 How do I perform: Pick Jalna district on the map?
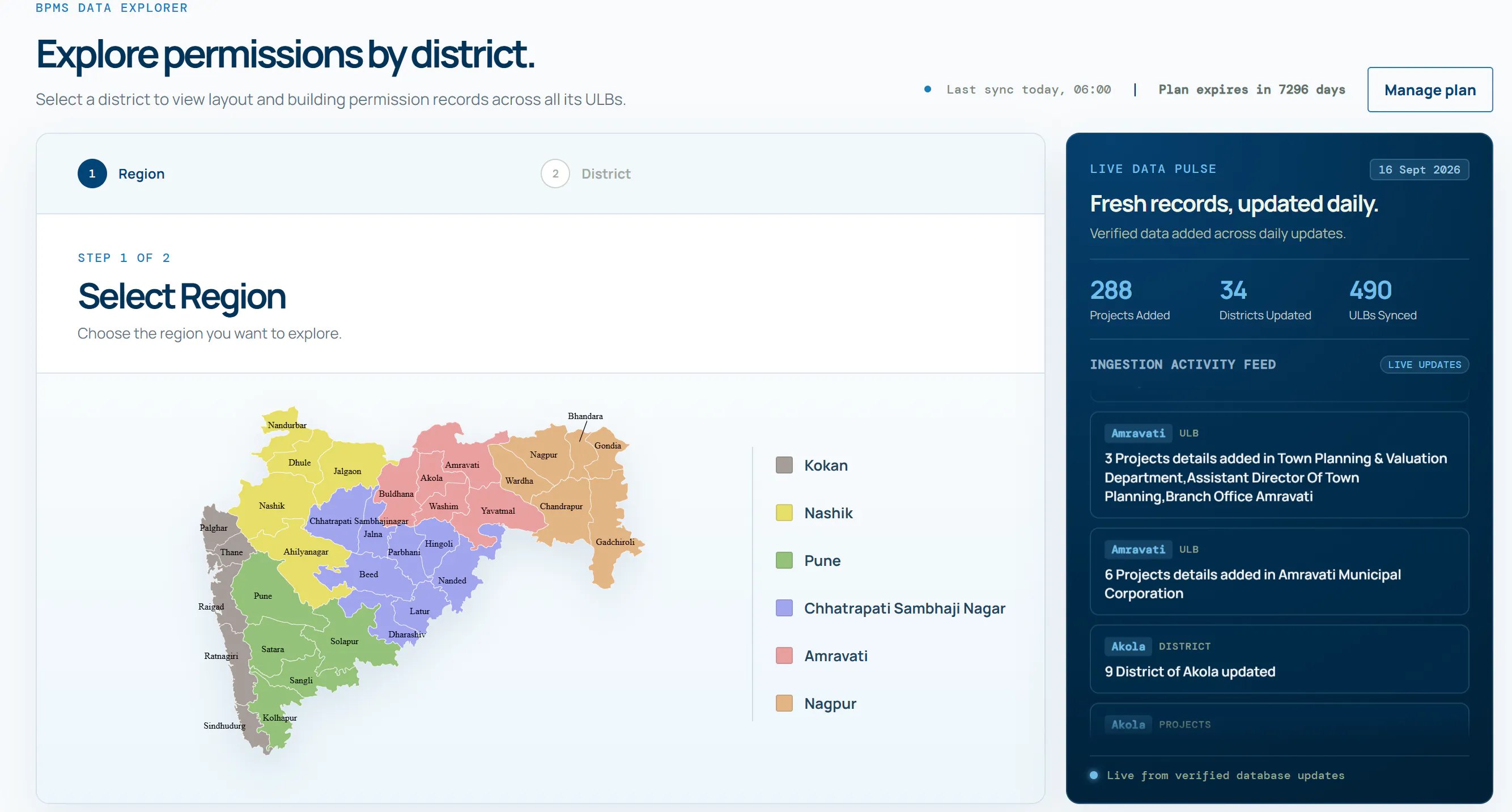(x=373, y=534)
